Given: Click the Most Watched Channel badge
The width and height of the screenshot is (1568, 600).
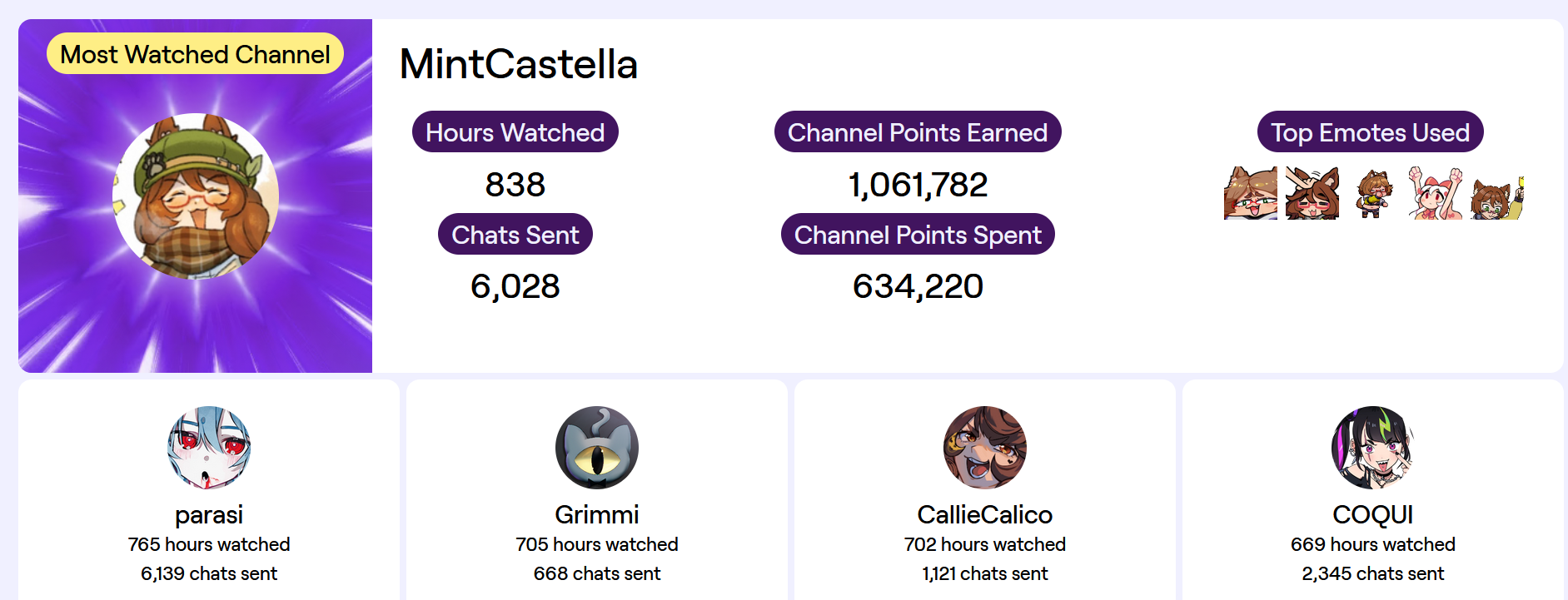Looking at the screenshot, I should pyautogui.click(x=196, y=54).
